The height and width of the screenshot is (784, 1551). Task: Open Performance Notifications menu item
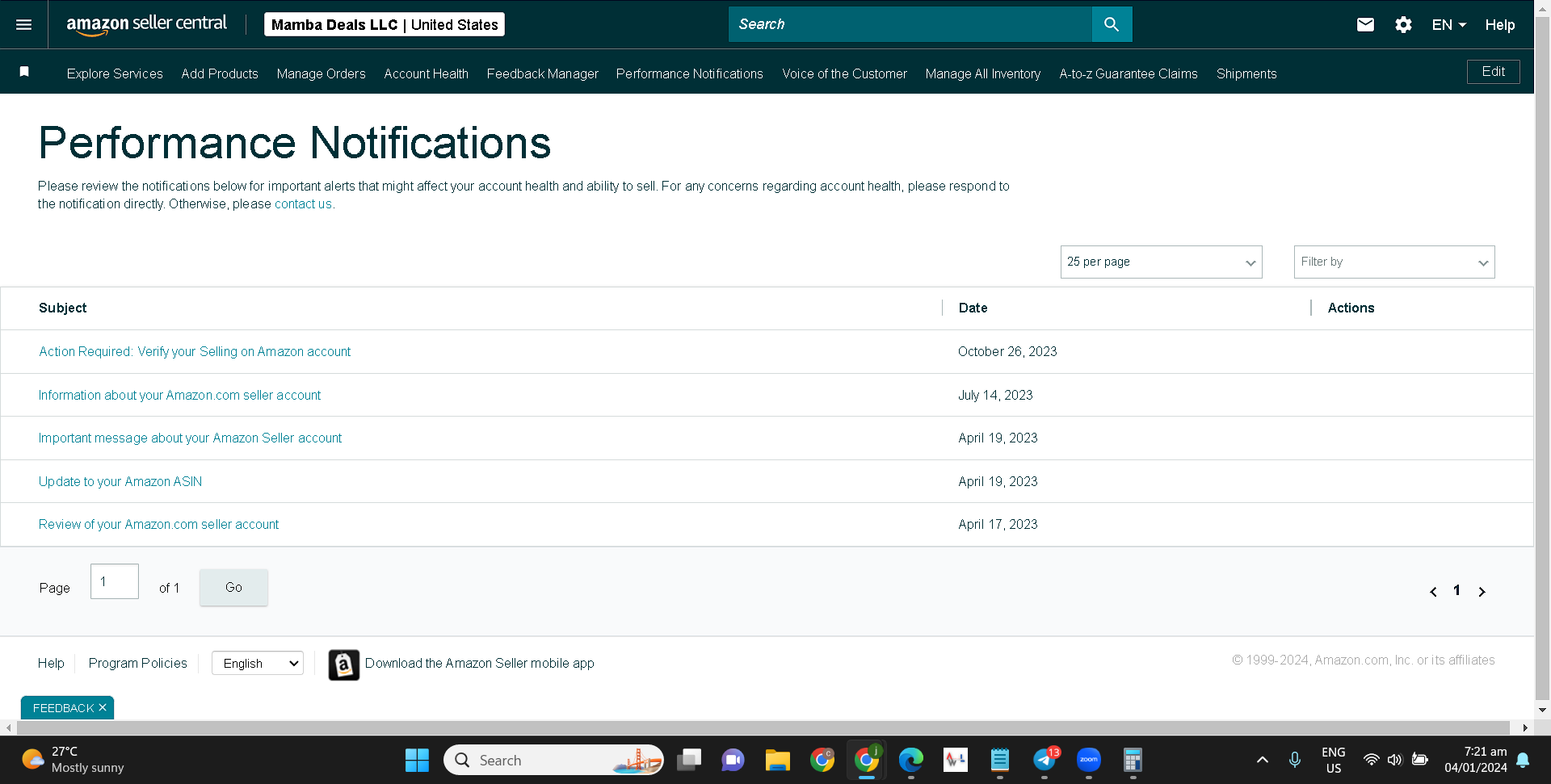pyautogui.click(x=689, y=73)
